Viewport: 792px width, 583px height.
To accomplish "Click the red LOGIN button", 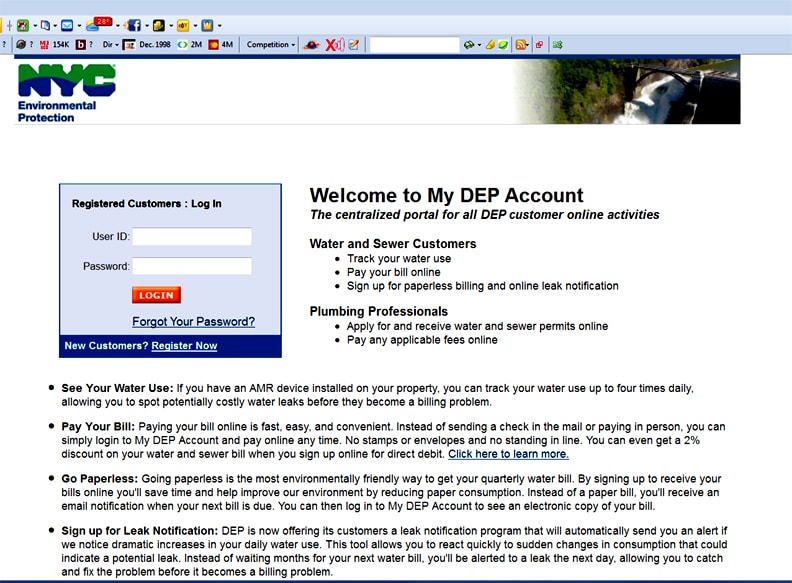I will (156, 295).
